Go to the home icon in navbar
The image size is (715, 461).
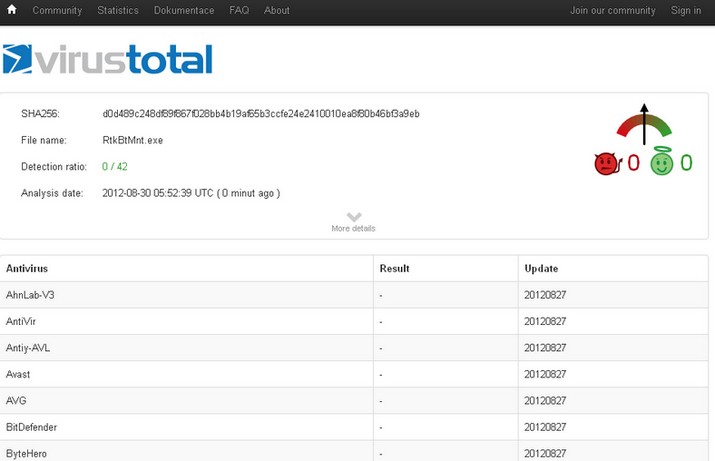click(x=12, y=10)
